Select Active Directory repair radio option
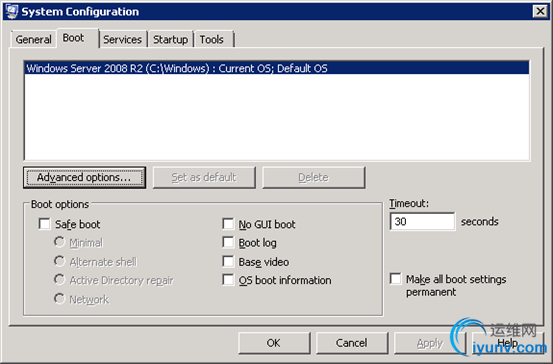 [x=59, y=280]
